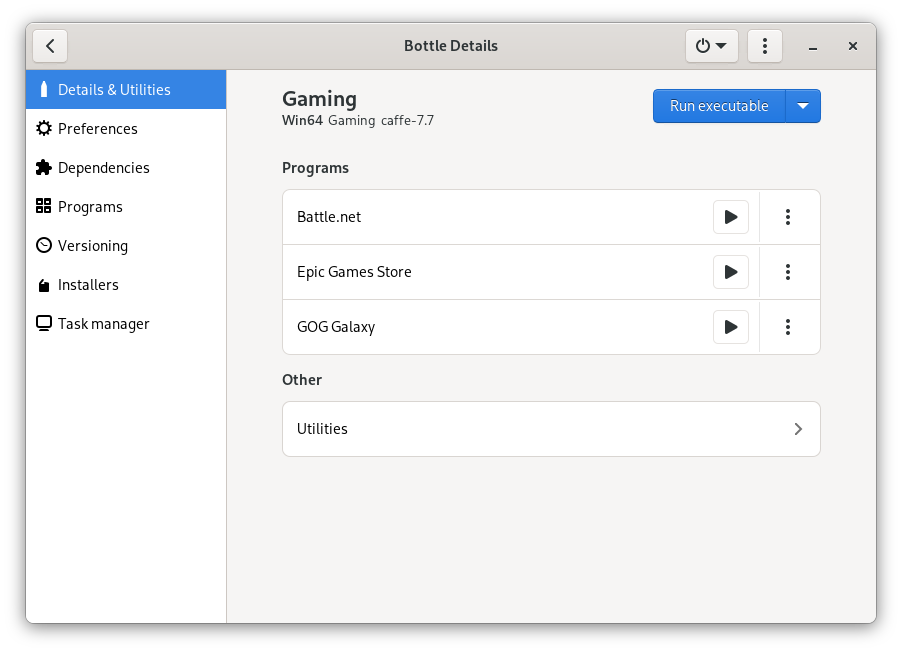Go to the Dependencies section

click(126, 168)
